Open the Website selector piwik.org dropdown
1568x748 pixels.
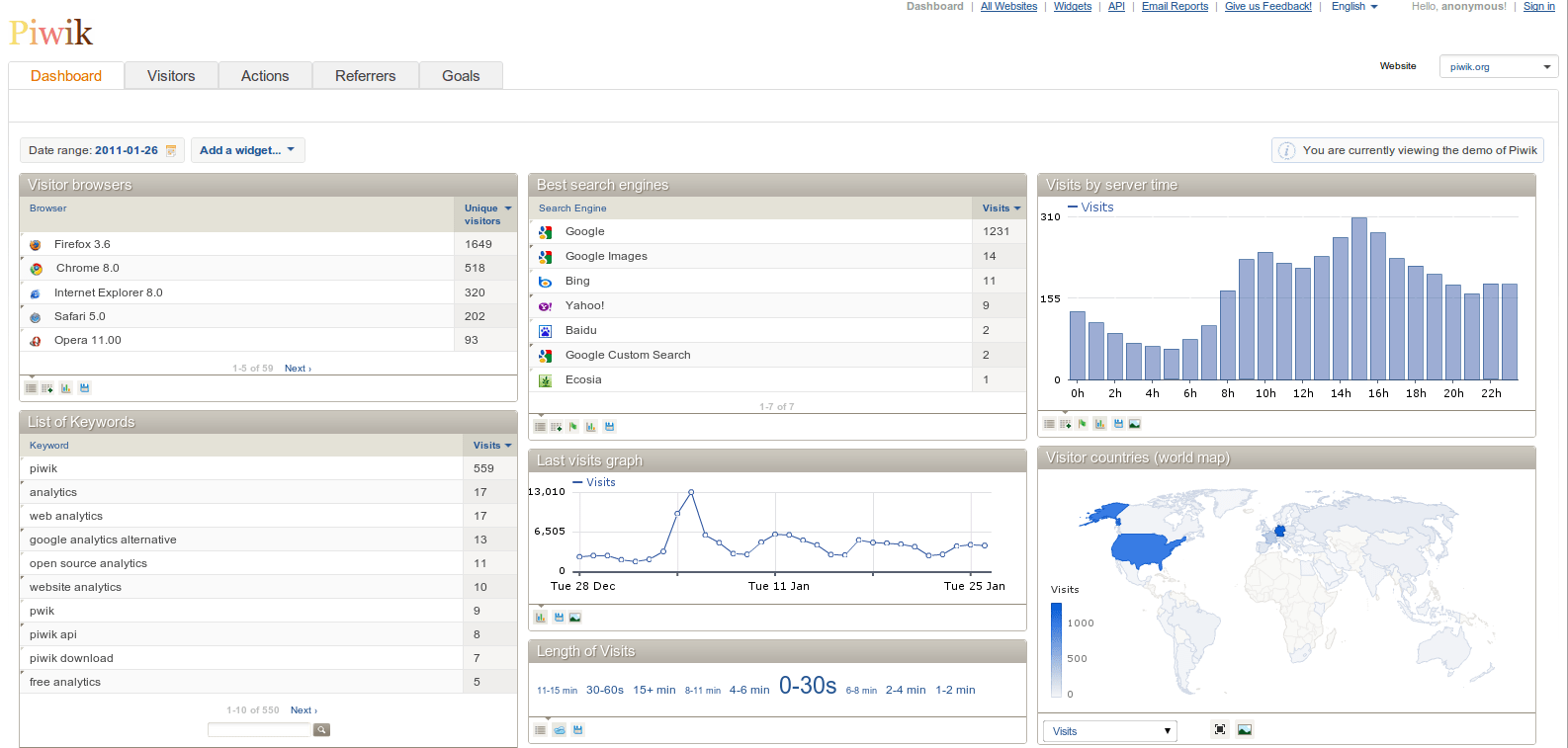click(x=1499, y=67)
